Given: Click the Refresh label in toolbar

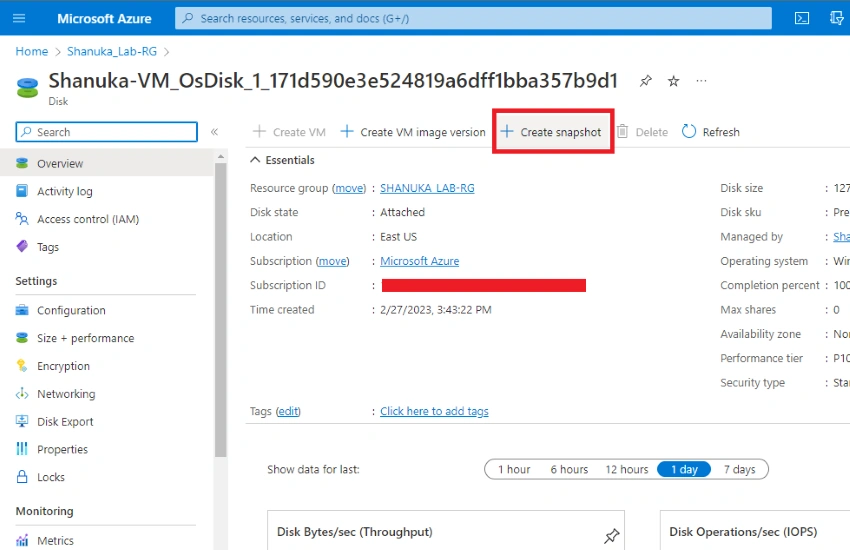Looking at the screenshot, I should 721,132.
